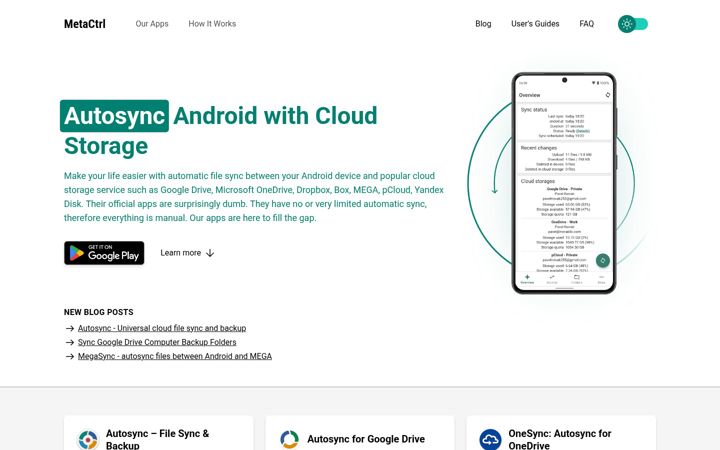Click the highlighted Autosync heading word
The image size is (720, 450).
click(114, 116)
